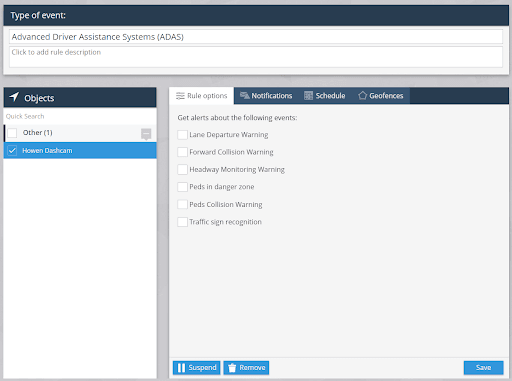Viewport: 512px width, 381px height.
Task: Click the rule description field
Action: (x=256, y=57)
